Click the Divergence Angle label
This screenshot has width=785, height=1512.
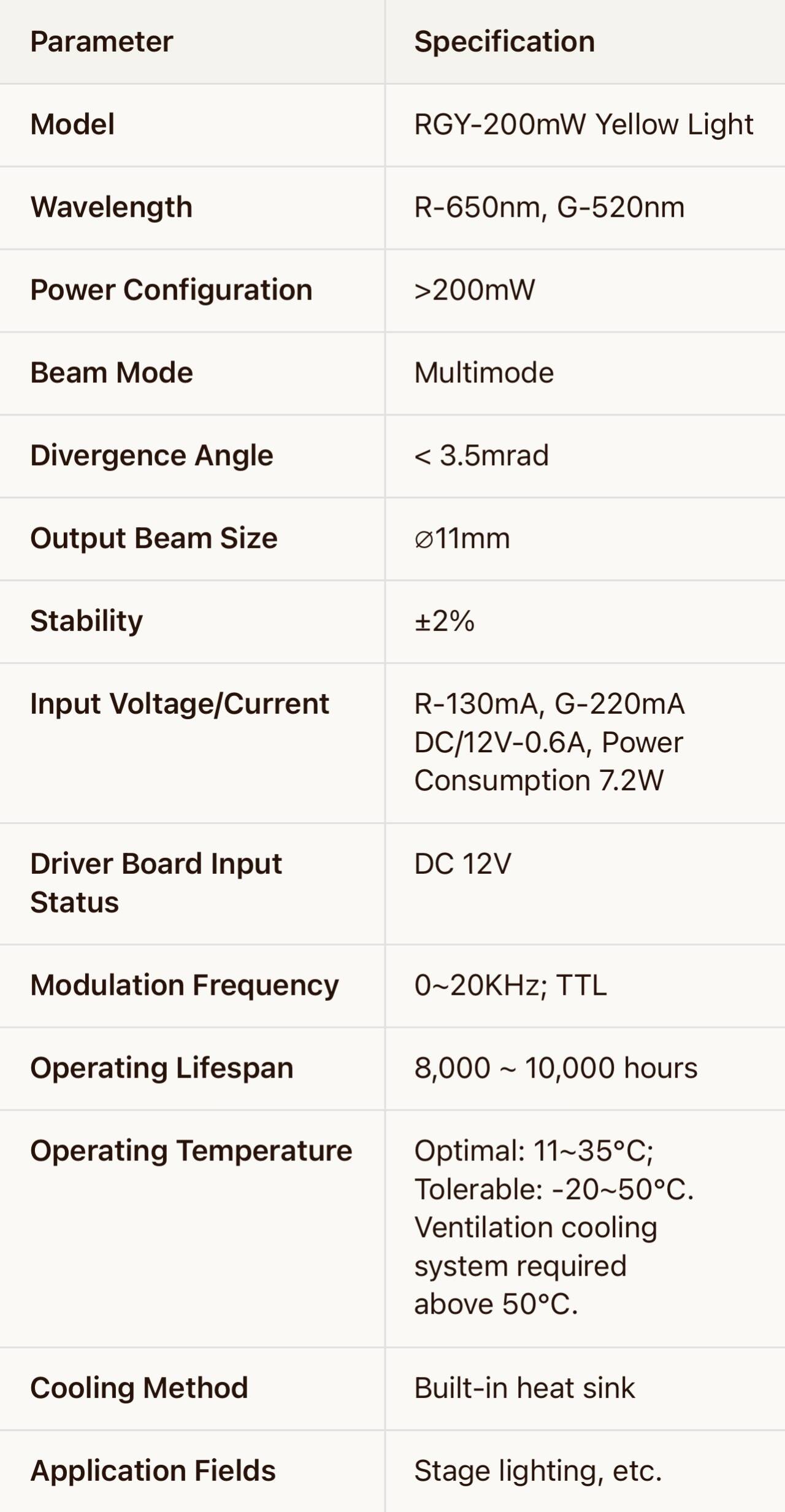point(151,456)
